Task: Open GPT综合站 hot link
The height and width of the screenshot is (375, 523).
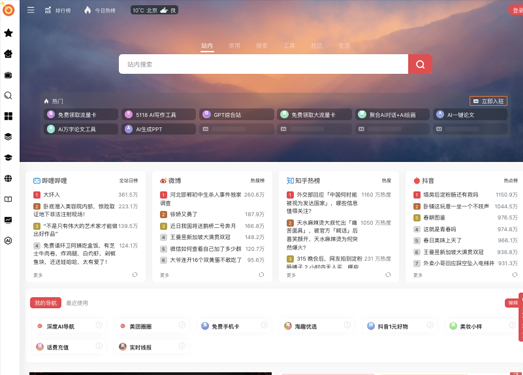Action: point(236,115)
